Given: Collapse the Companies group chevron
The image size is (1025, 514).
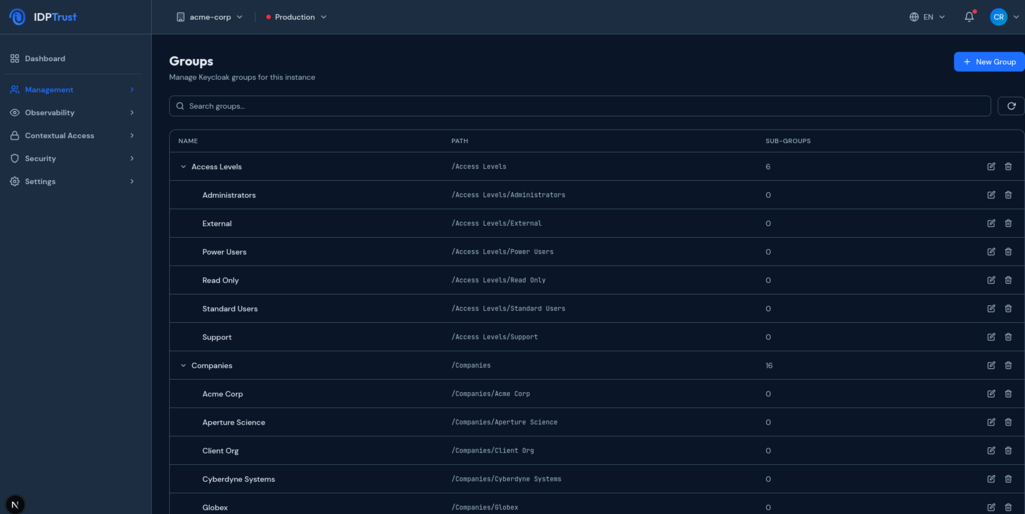Looking at the screenshot, I should pyautogui.click(x=183, y=366).
